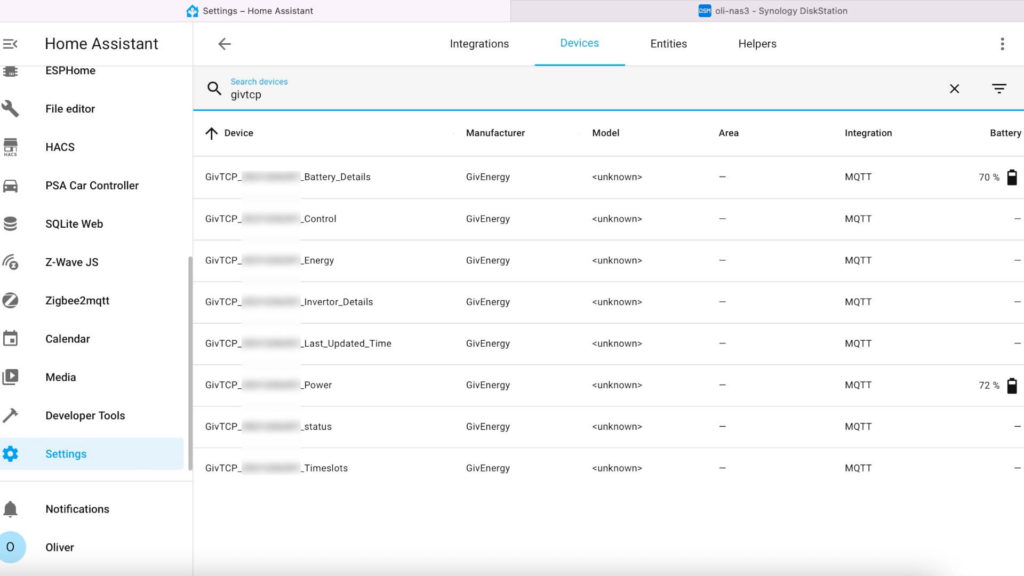The width and height of the screenshot is (1024, 576).
Task: Click <unknown> model in Timeslots row
Action: 616,468
